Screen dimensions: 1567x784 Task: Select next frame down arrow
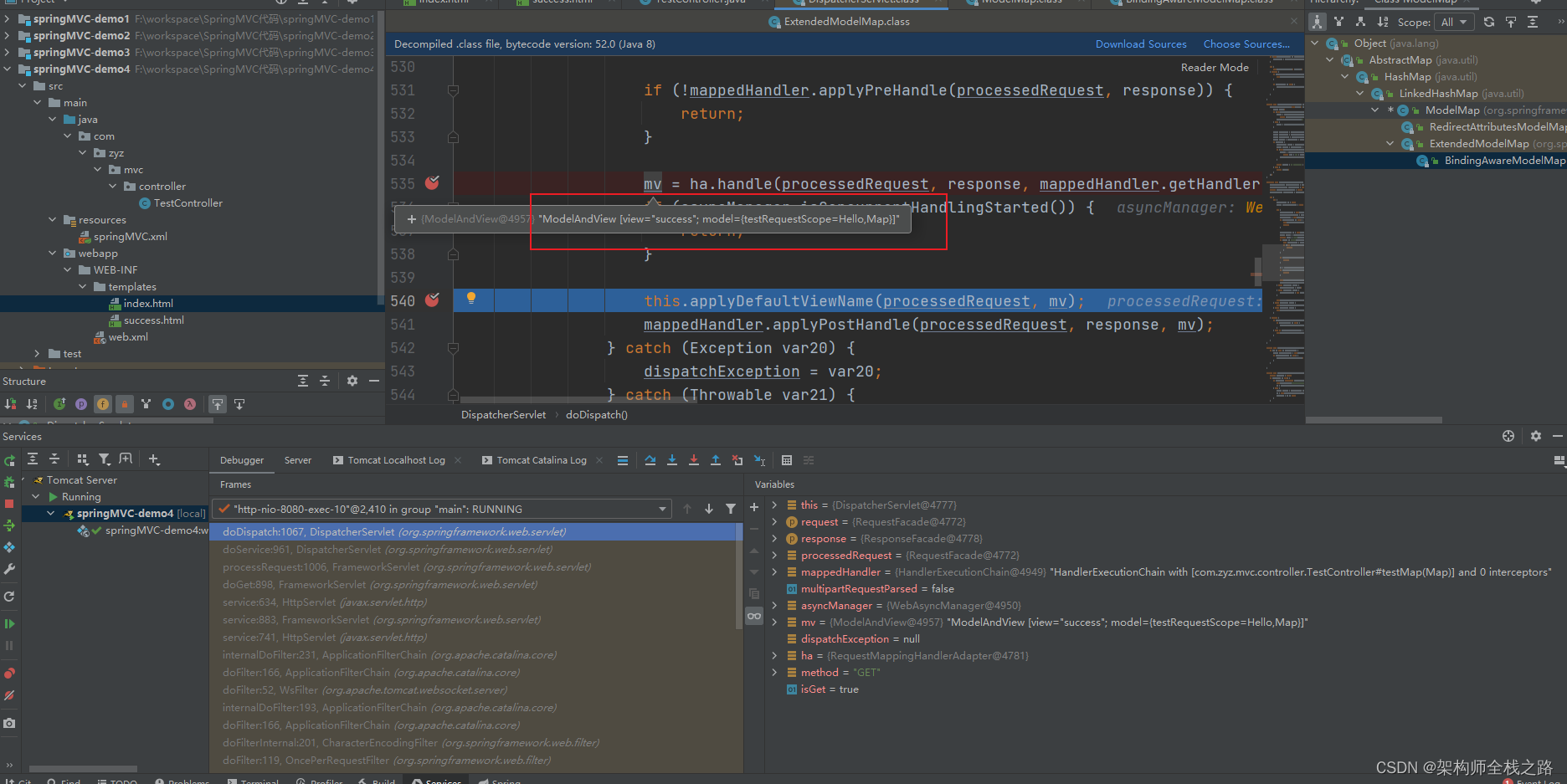pos(709,509)
